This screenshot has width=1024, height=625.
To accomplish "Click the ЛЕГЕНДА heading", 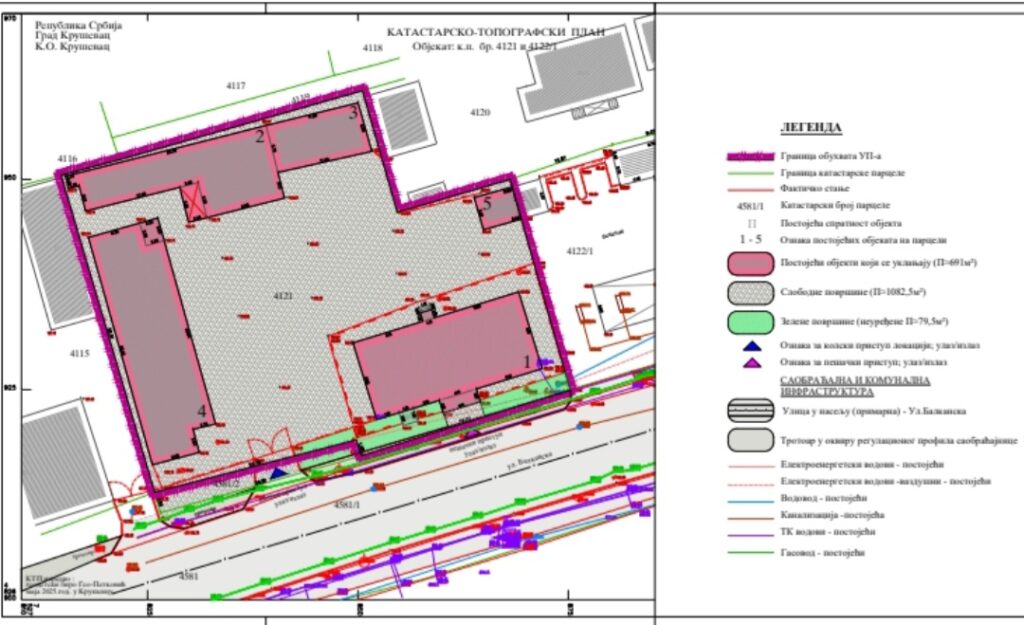I will [810, 128].
